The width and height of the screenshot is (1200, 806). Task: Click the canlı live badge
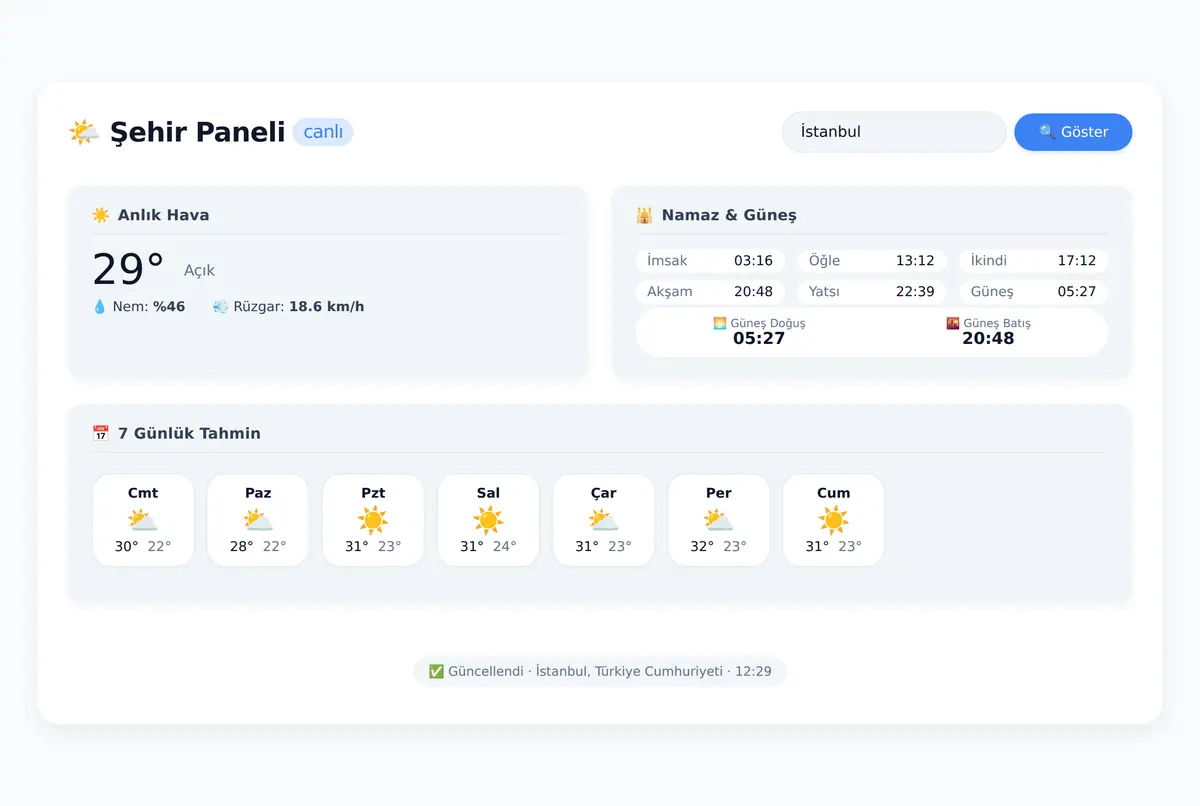click(323, 132)
